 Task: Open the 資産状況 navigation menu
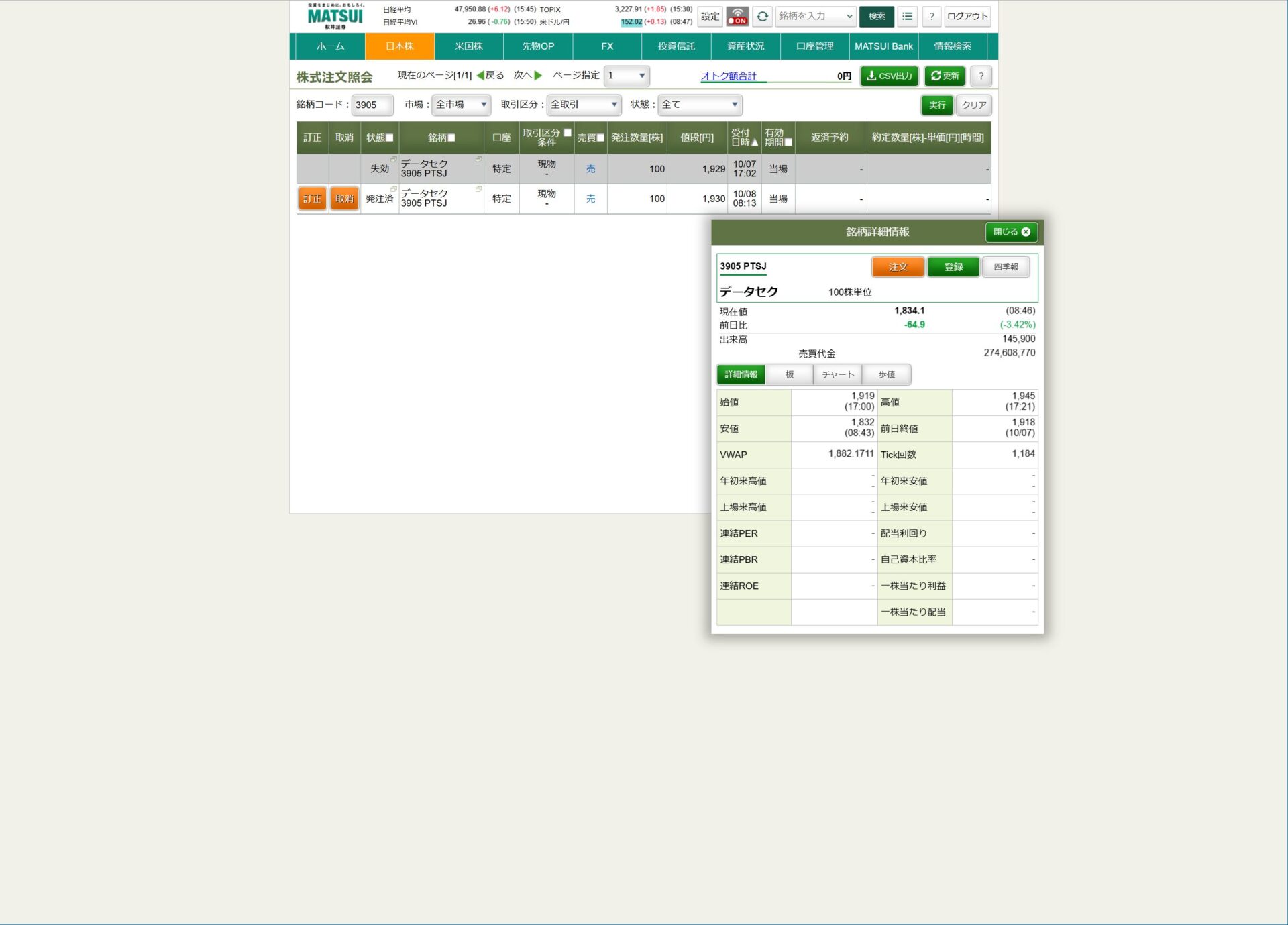coord(745,46)
